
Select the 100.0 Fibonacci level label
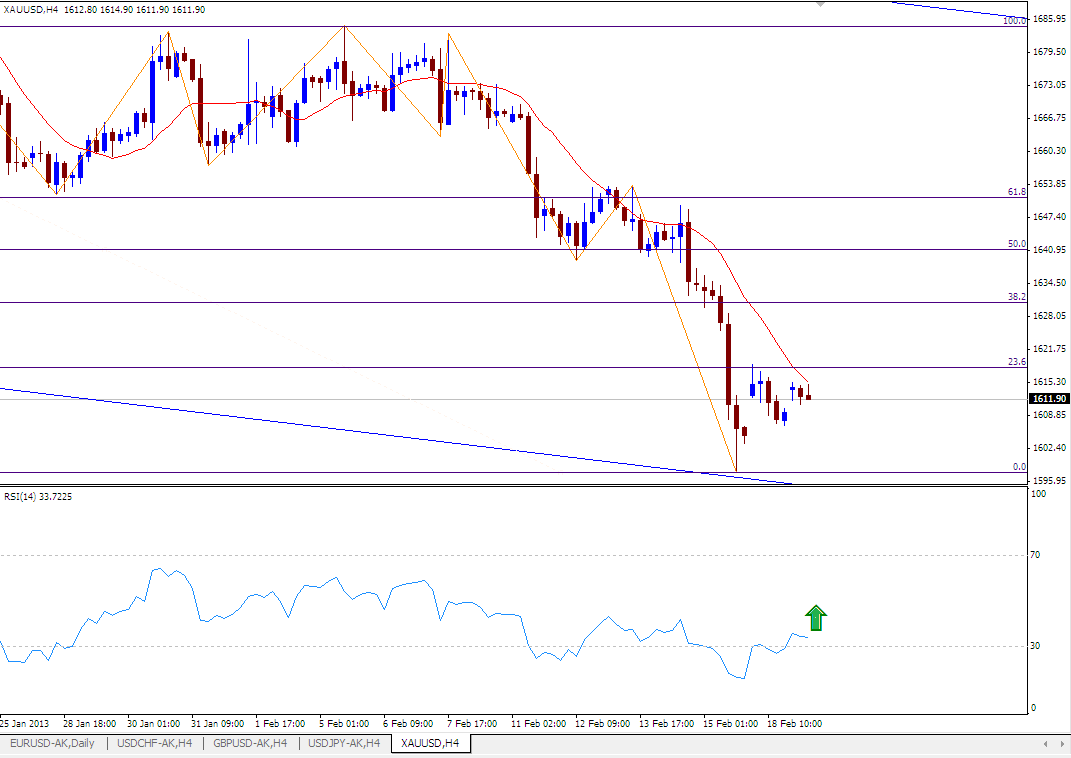pos(1014,20)
